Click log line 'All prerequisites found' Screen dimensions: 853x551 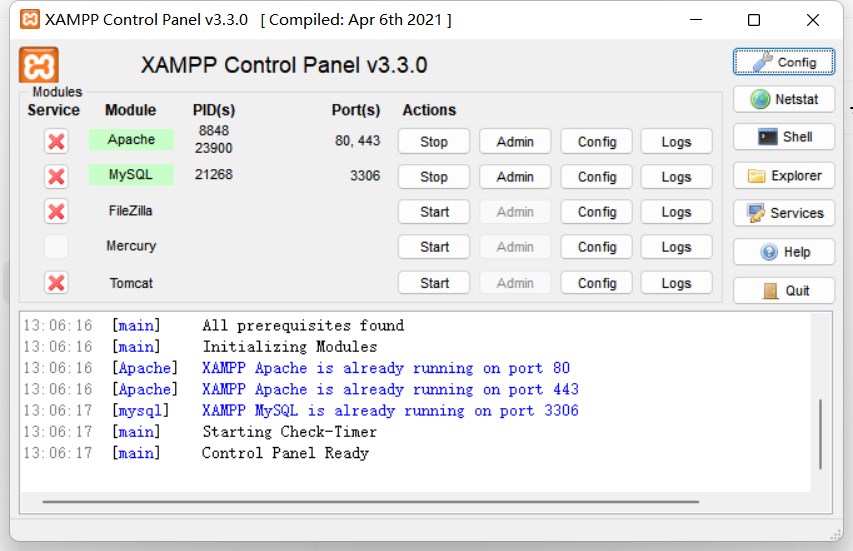303,325
